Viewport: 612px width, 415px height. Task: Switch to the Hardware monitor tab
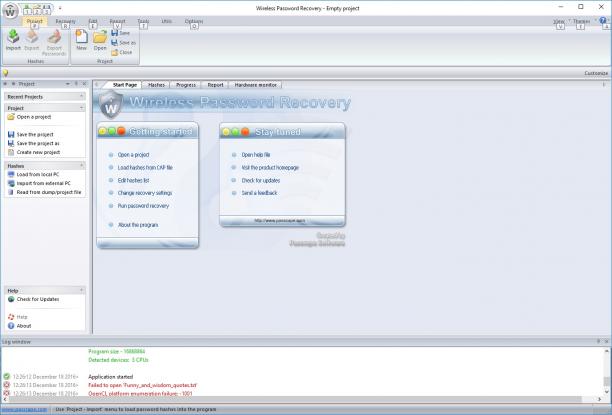(x=256, y=85)
